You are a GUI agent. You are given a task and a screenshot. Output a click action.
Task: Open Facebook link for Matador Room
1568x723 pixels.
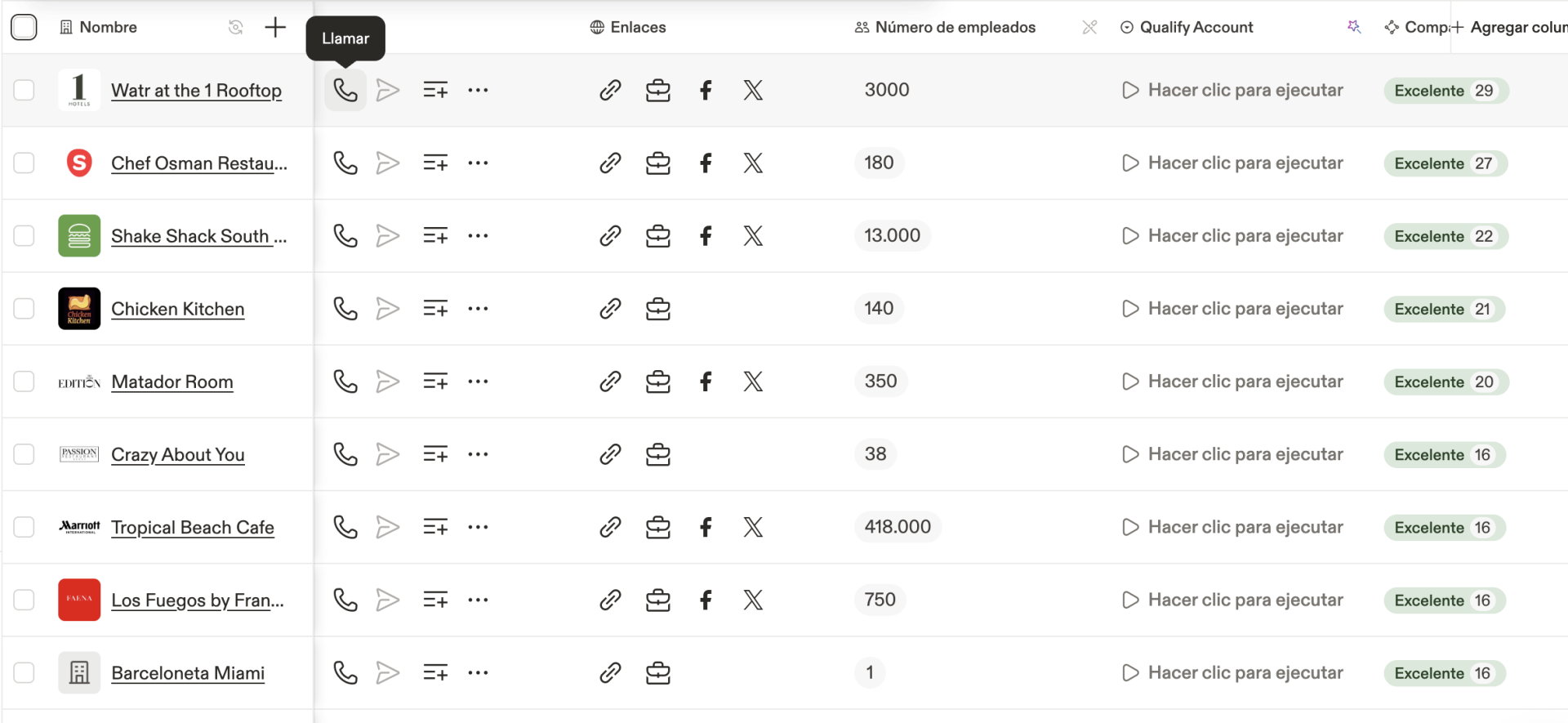point(706,382)
